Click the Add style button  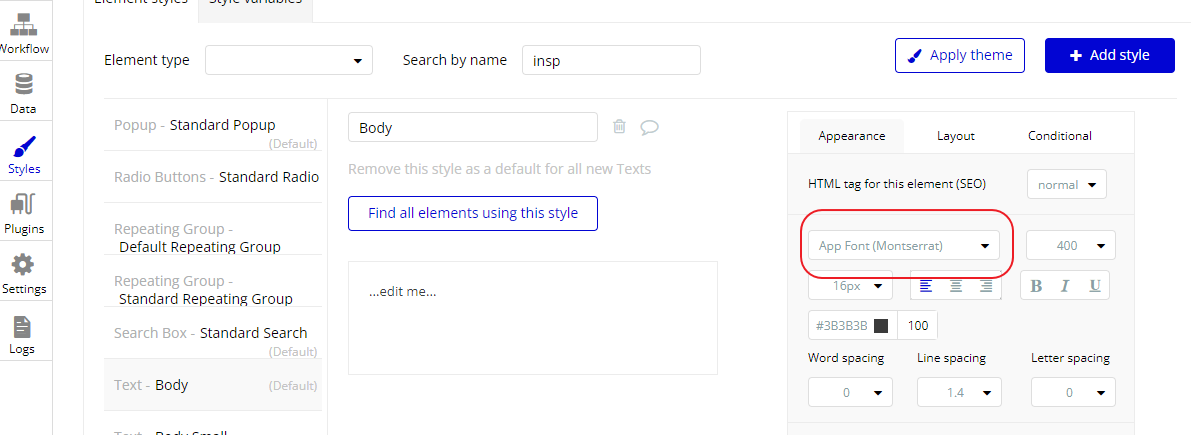[x=1109, y=56]
